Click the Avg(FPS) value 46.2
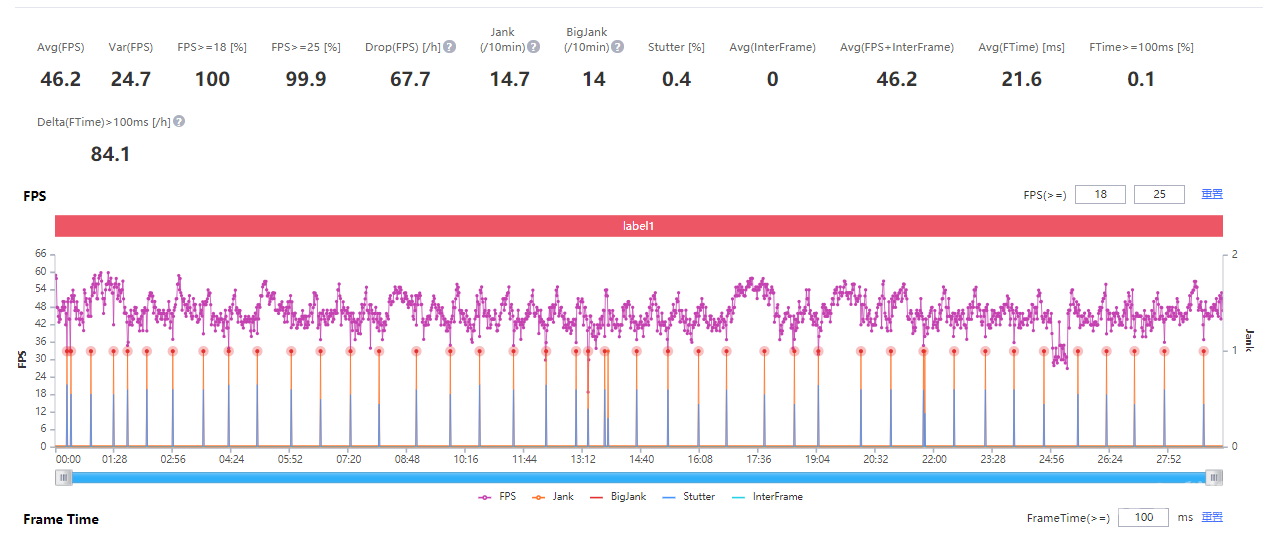 [61, 79]
